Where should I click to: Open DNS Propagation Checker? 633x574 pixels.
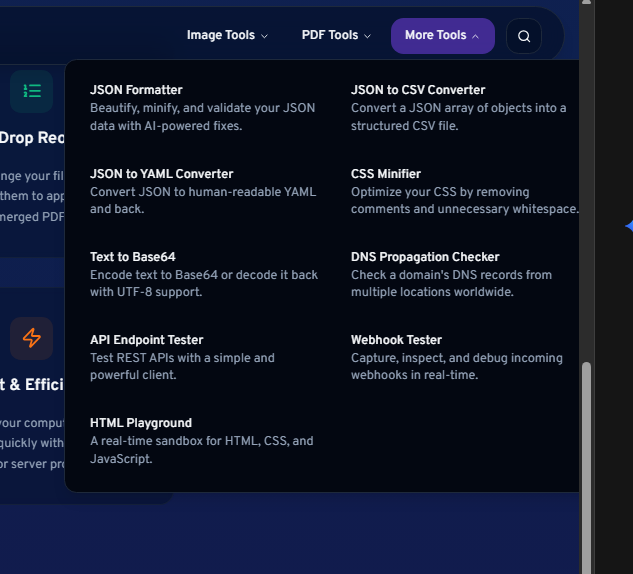(x=425, y=257)
